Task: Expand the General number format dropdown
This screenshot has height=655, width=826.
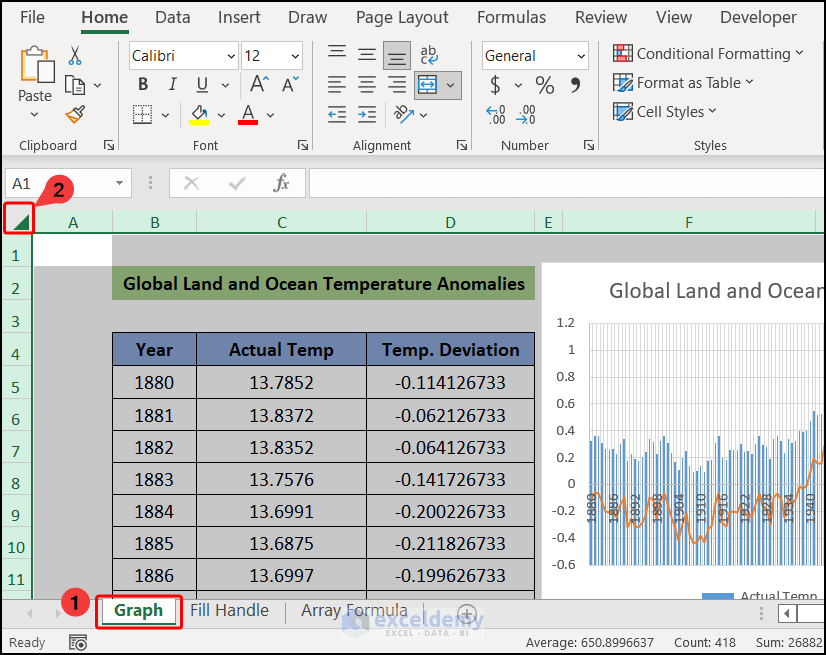Action: tap(581, 56)
